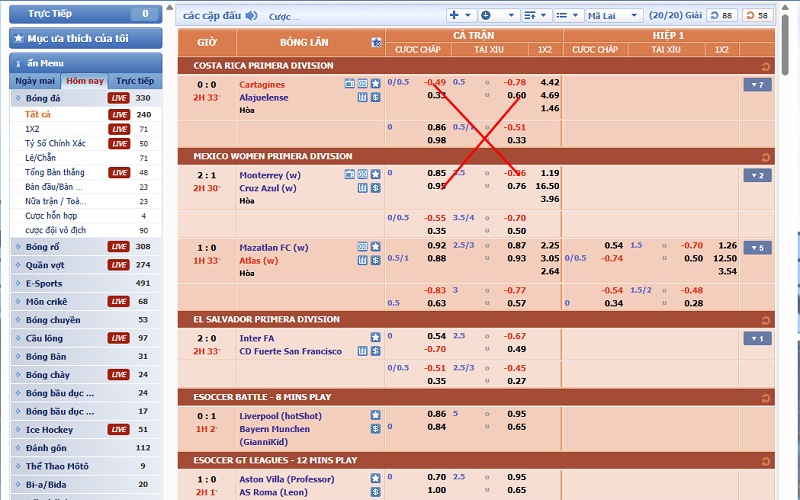Click the orange refresh button showing 58
The image size is (800, 500).
click(757, 16)
